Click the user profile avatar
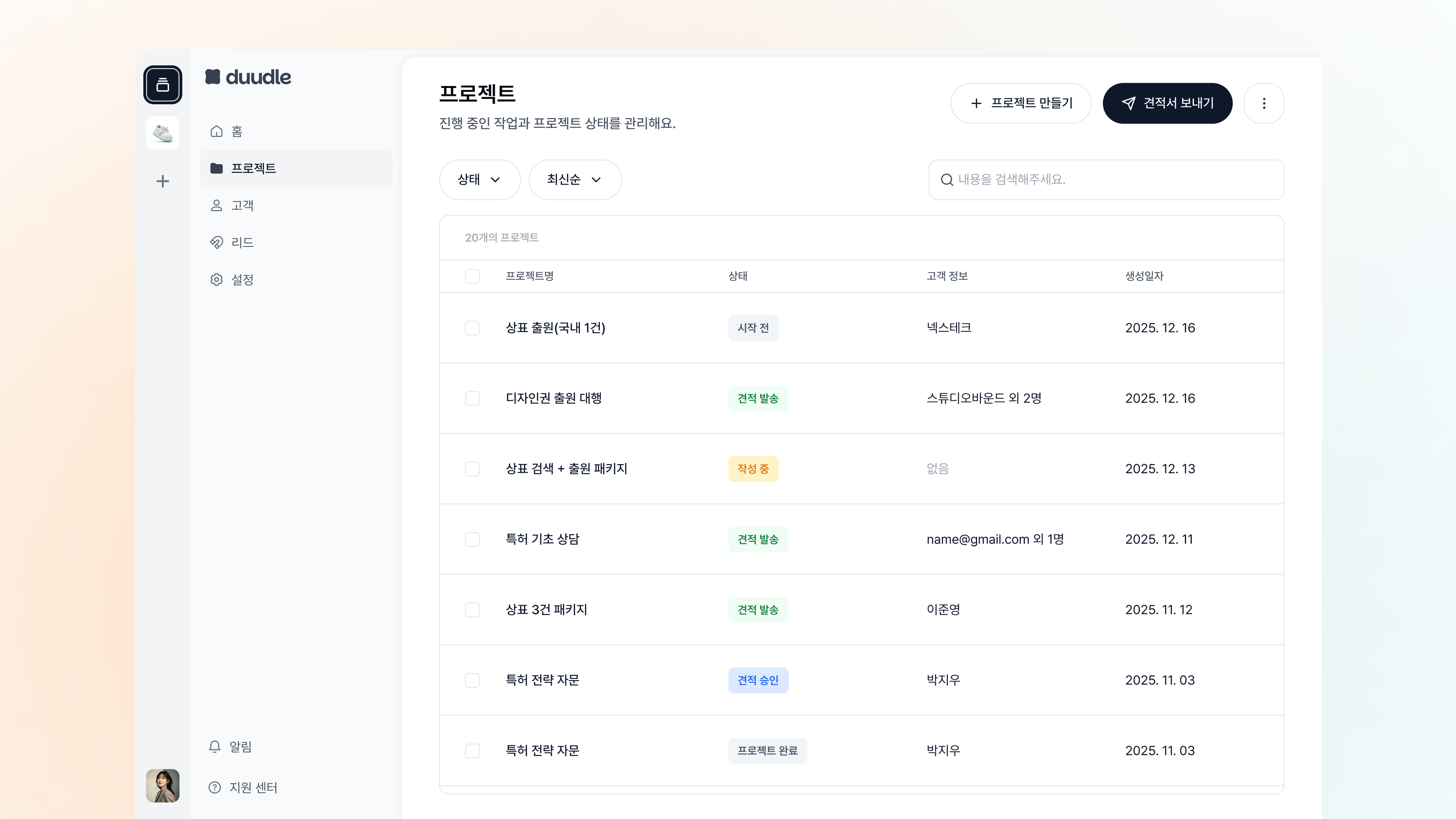This screenshot has height=819, width=1456. [162, 786]
